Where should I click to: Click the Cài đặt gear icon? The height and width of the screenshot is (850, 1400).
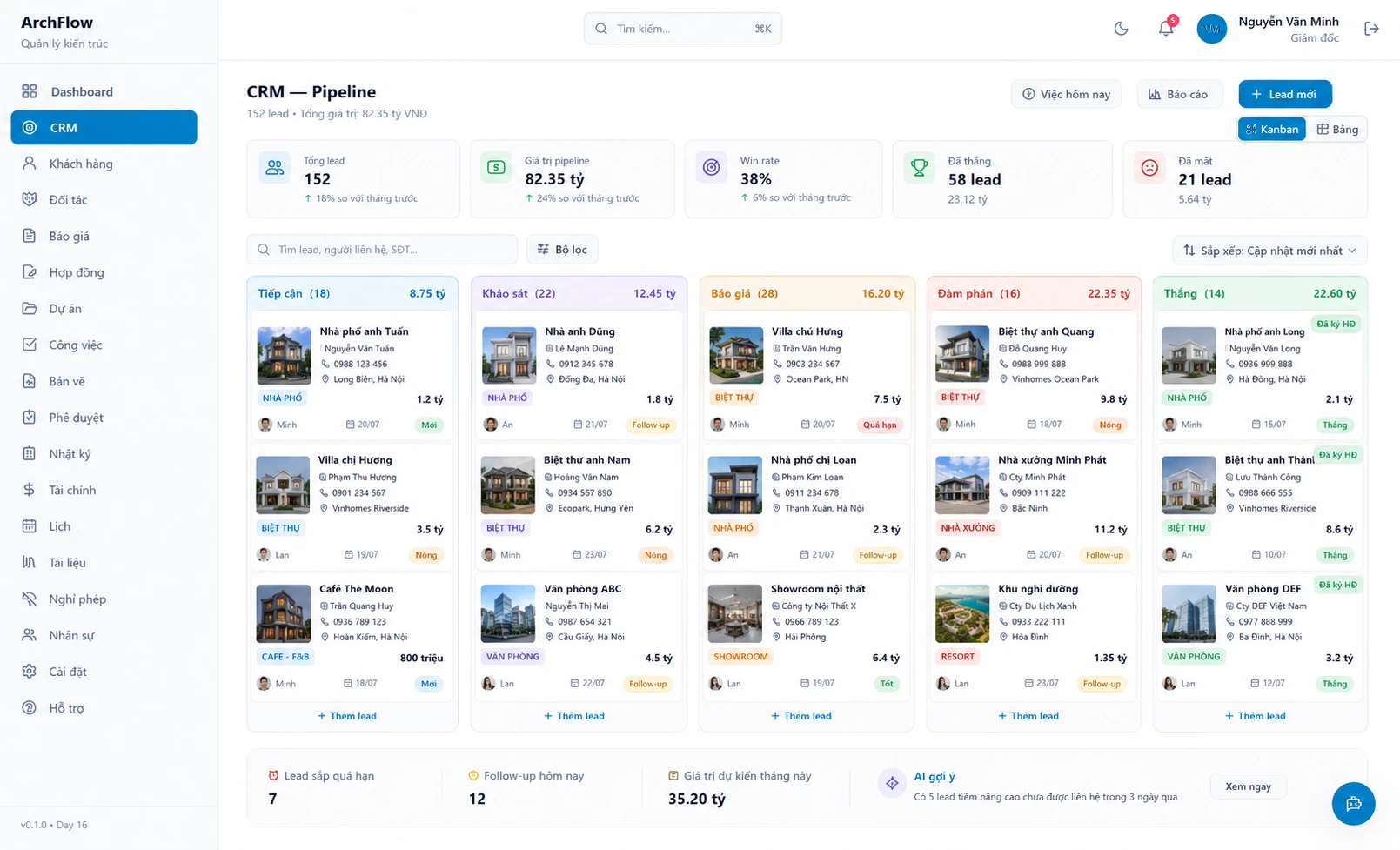(30, 672)
